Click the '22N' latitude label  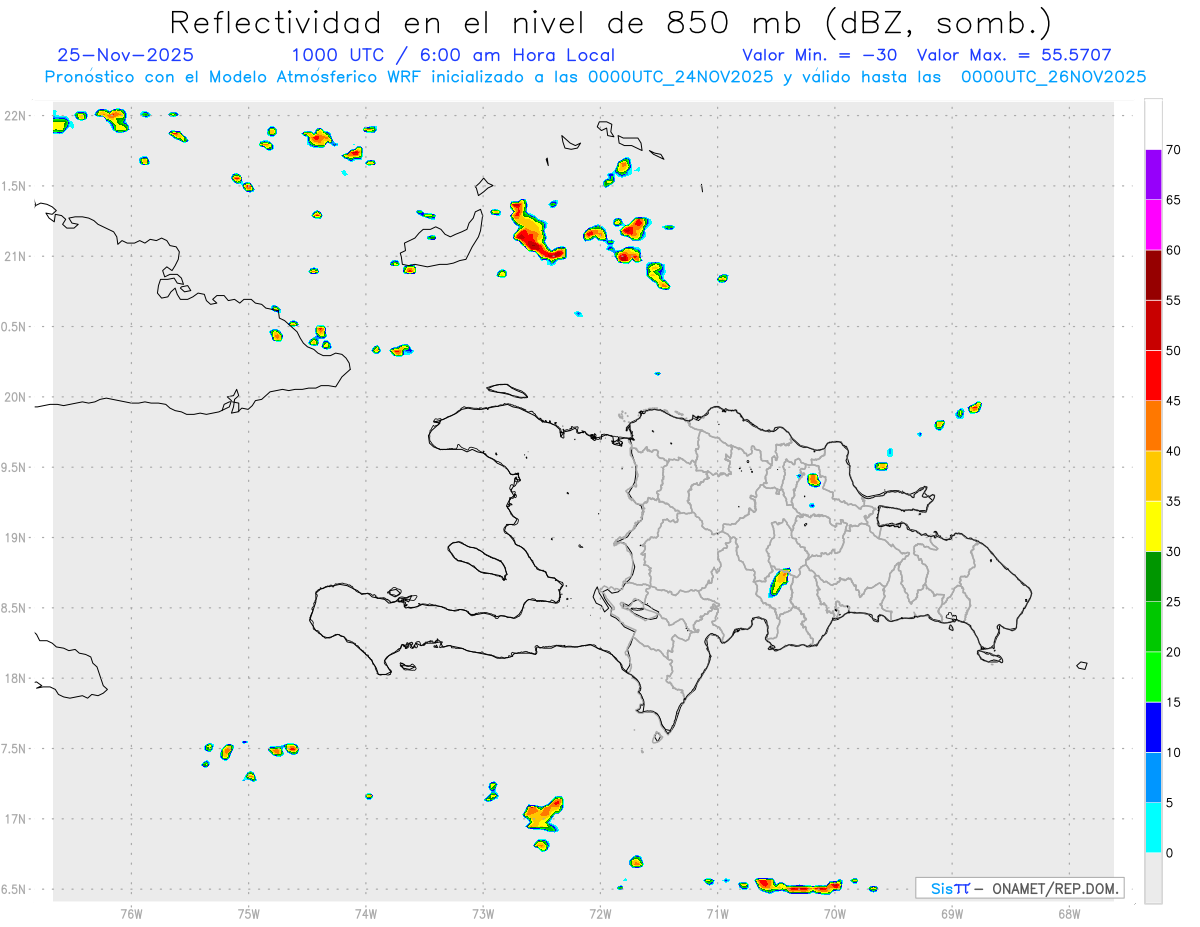coord(14,116)
